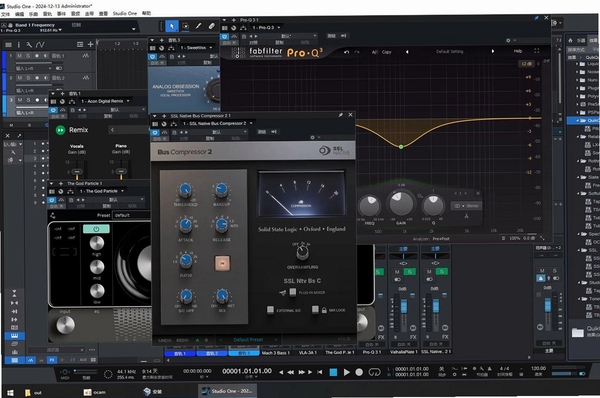600x398 pixels.
Task: Unsolo mixer channel 8 green S button
Action: point(410,272)
